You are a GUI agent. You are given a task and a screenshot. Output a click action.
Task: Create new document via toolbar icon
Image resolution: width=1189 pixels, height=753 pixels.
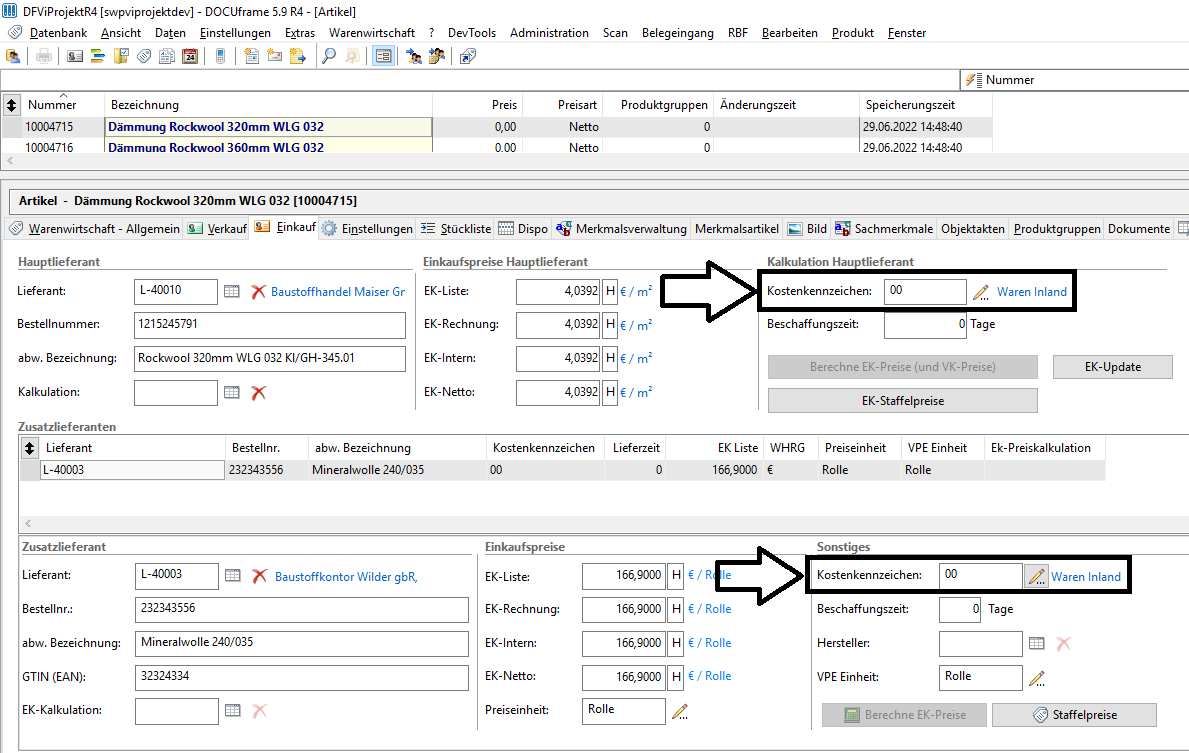tap(251, 56)
